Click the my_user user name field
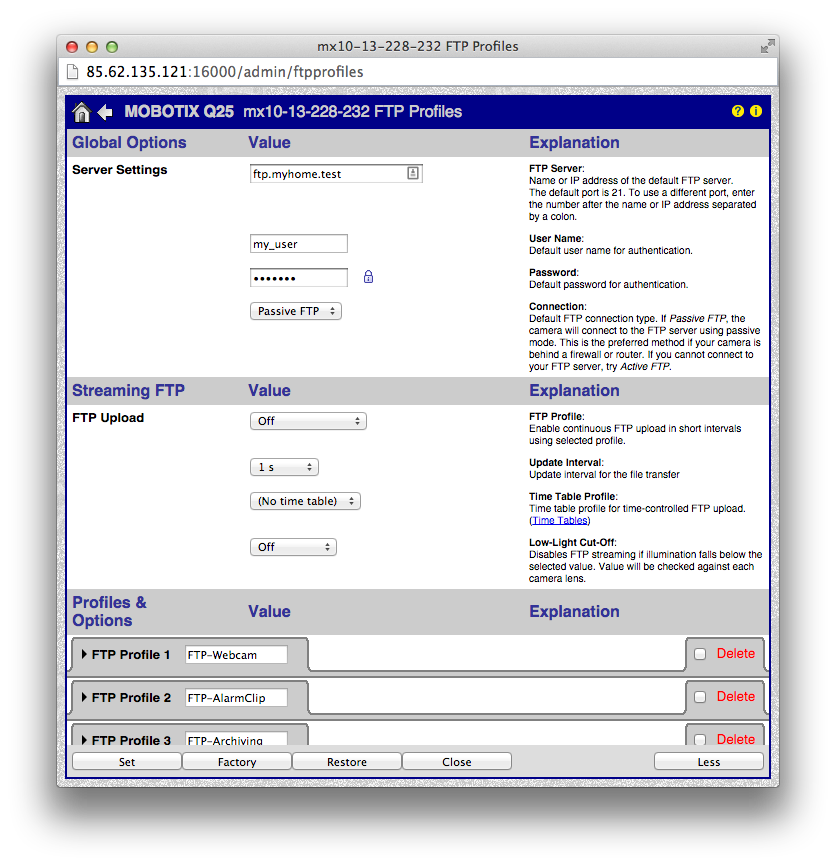Image resolution: width=836 pixels, height=866 pixels. [298, 243]
